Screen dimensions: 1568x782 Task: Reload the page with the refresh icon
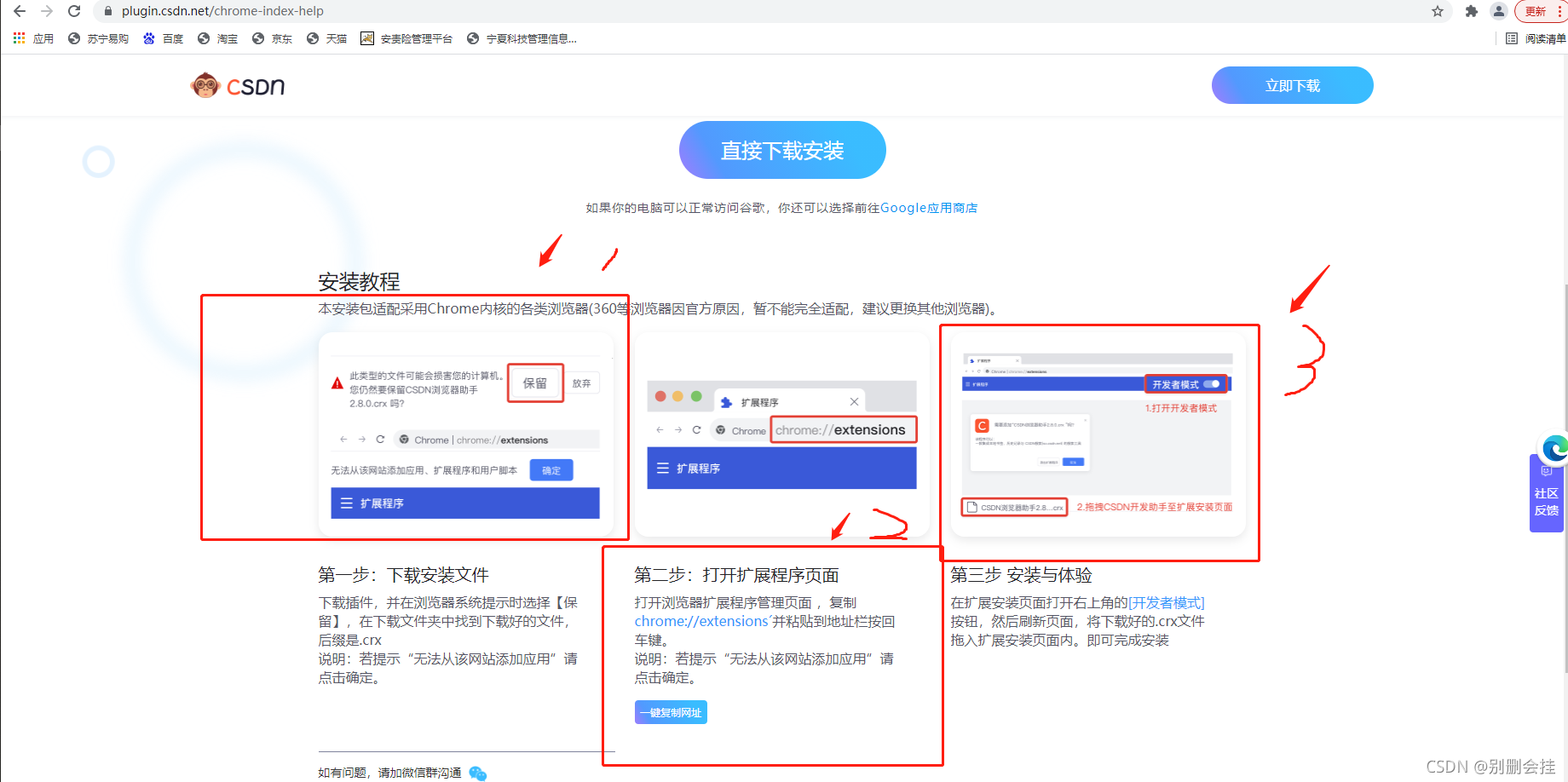click(74, 11)
